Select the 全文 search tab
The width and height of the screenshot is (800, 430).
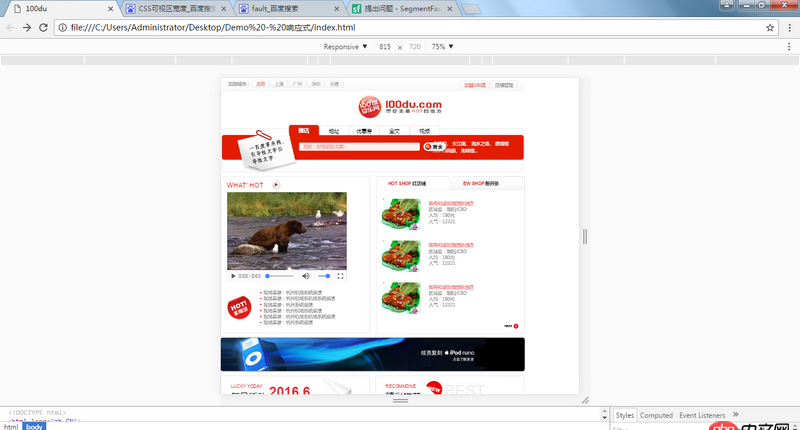(394, 131)
